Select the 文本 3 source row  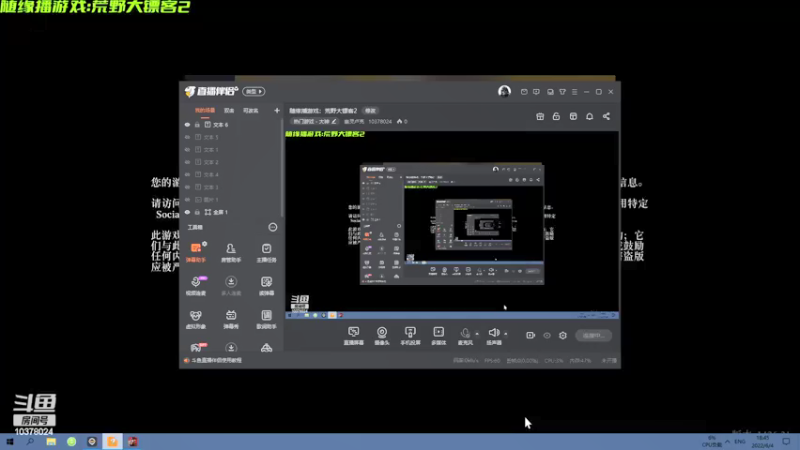pyautogui.click(x=231, y=187)
